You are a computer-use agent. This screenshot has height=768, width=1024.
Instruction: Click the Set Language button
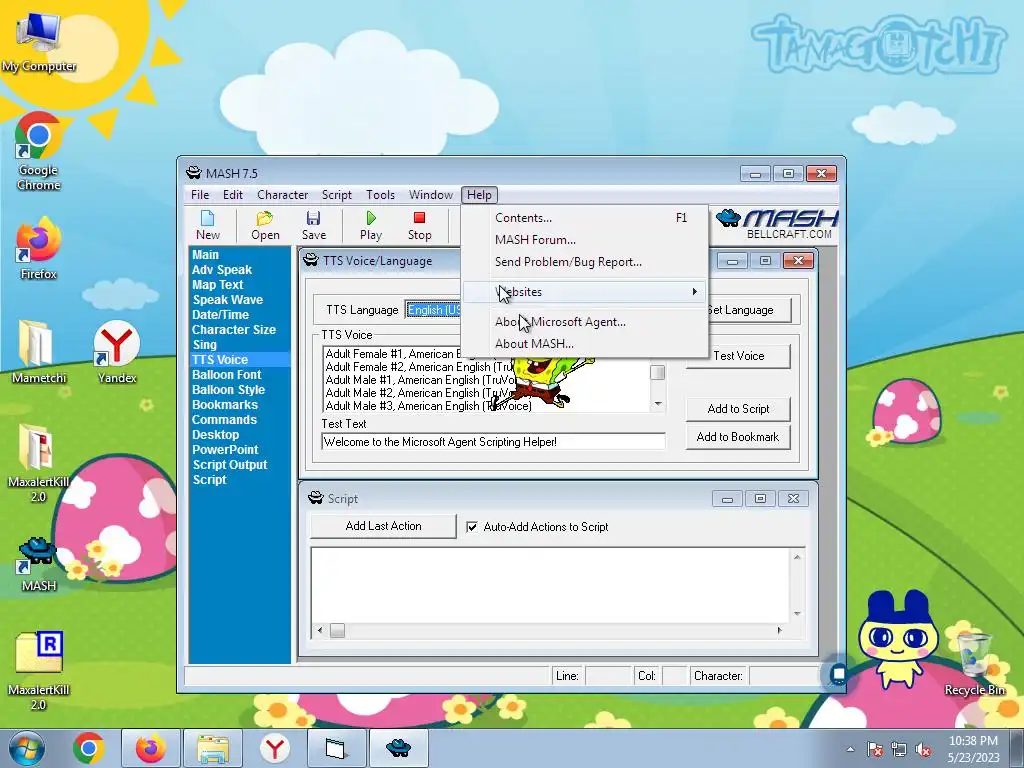(x=750, y=310)
